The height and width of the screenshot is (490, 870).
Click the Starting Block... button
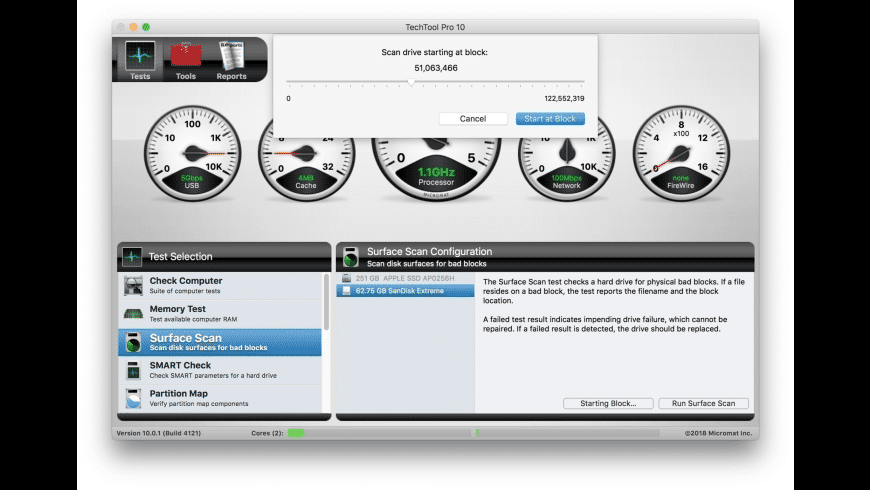pos(608,403)
